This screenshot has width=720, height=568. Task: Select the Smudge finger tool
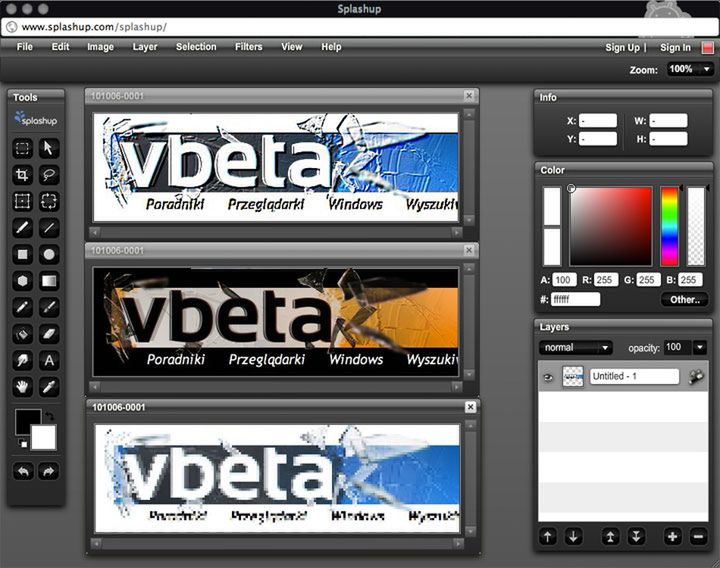coord(22,360)
